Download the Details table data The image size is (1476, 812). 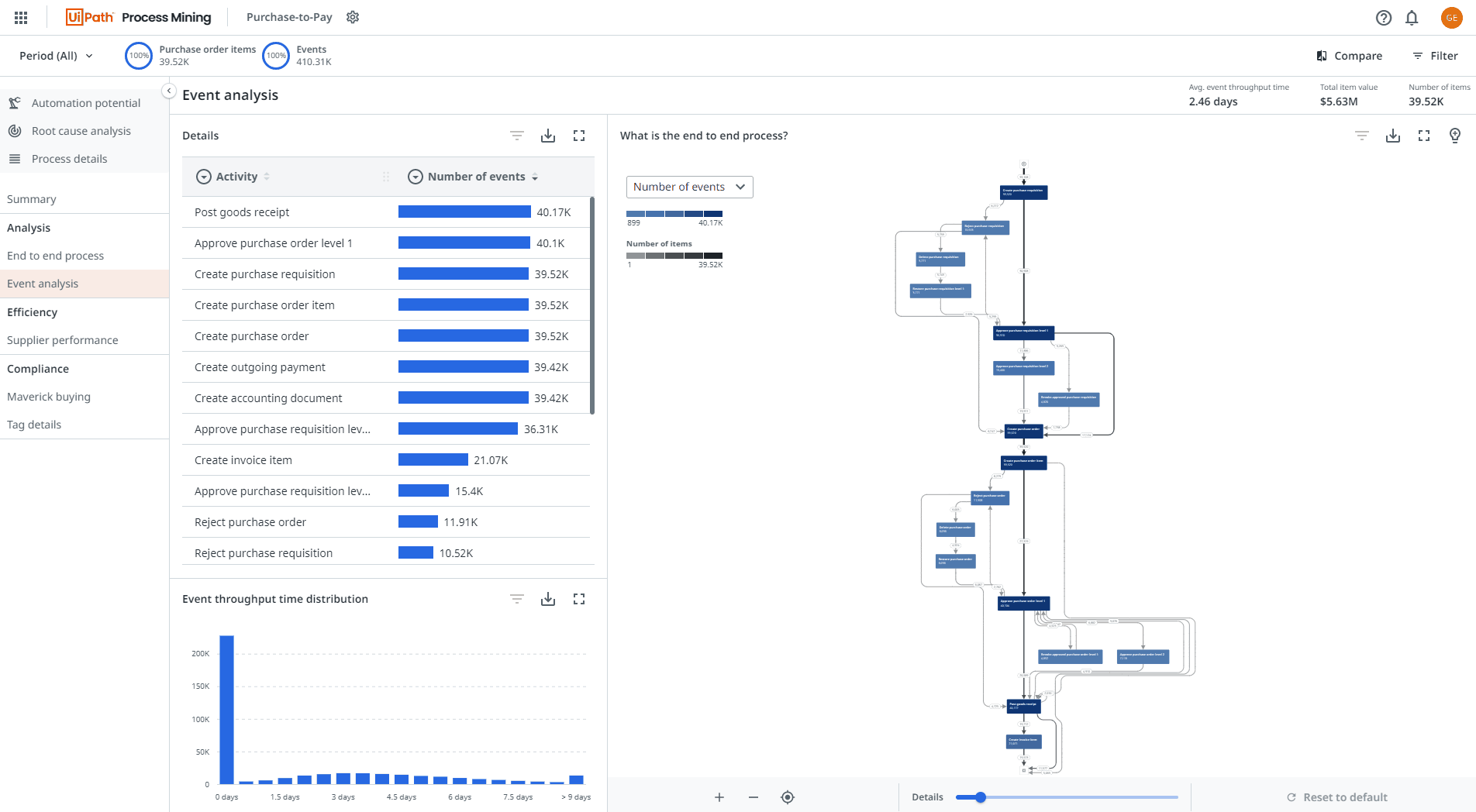click(x=548, y=136)
